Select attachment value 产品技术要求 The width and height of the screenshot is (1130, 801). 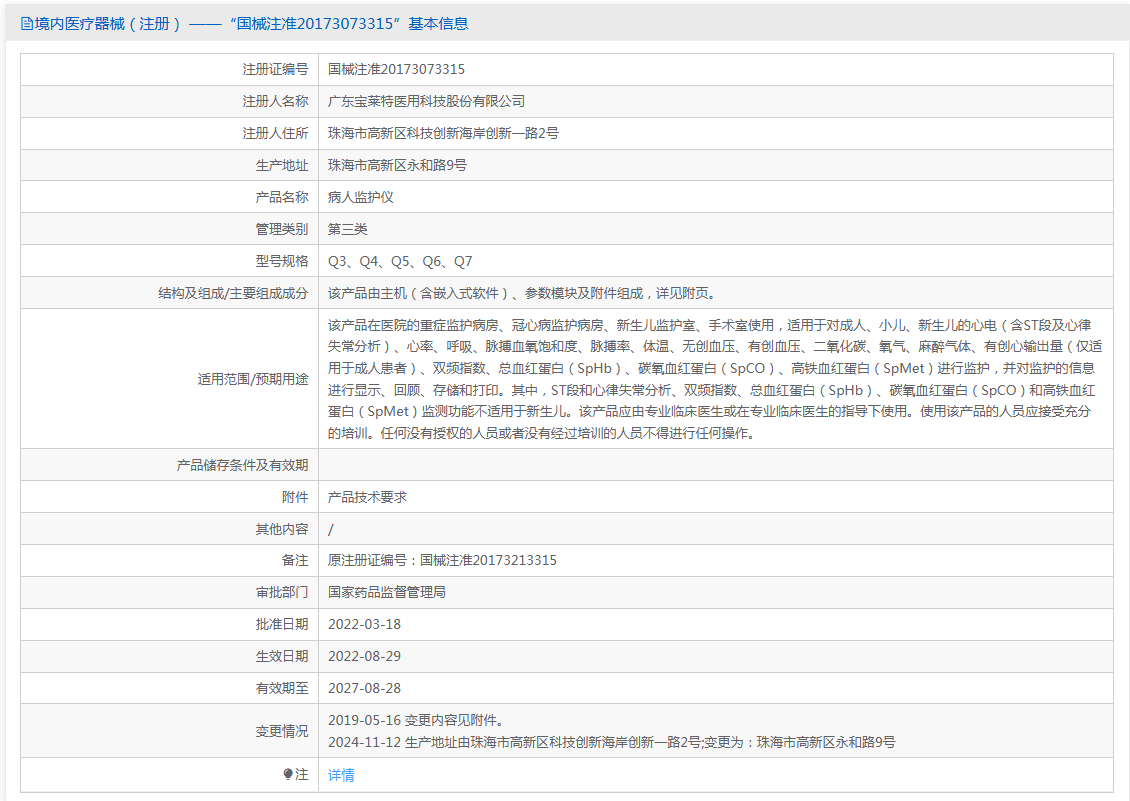tap(367, 497)
